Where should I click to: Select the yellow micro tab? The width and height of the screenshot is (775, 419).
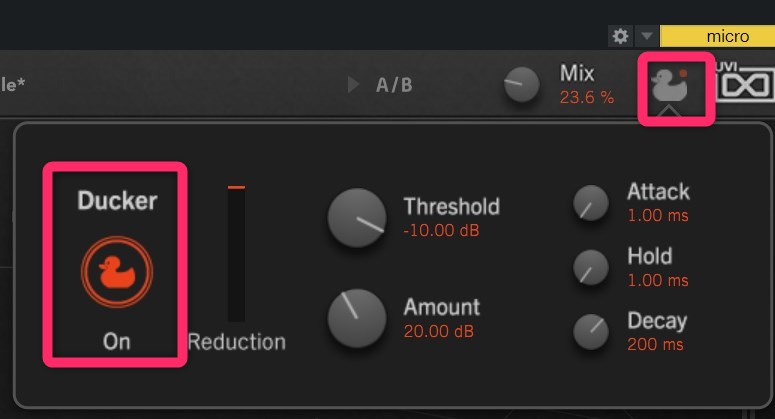coord(717,36)
